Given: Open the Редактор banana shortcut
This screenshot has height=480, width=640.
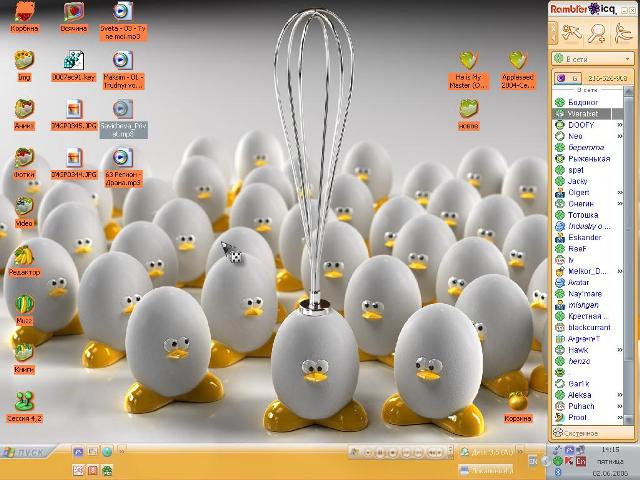Looking at the screenshot, I should pyautogui.click(x=24, y=260).
